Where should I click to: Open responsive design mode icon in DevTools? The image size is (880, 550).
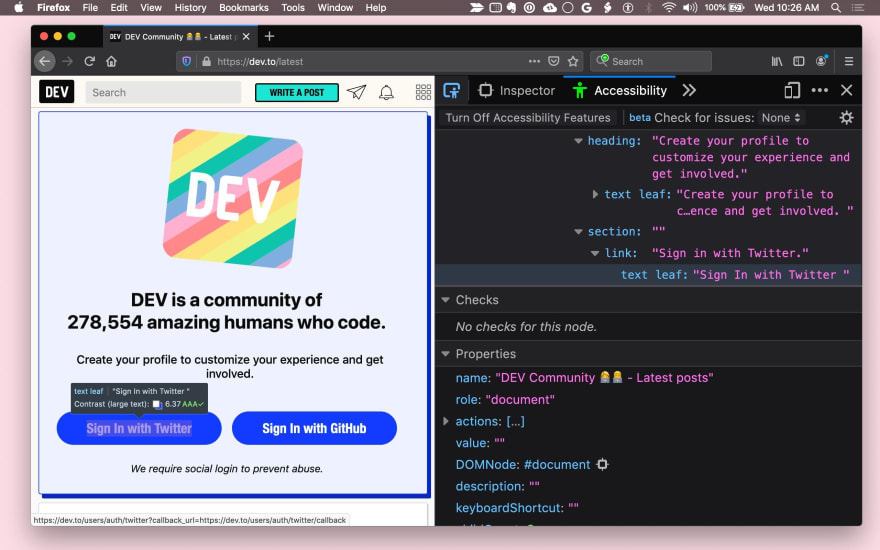792,90
